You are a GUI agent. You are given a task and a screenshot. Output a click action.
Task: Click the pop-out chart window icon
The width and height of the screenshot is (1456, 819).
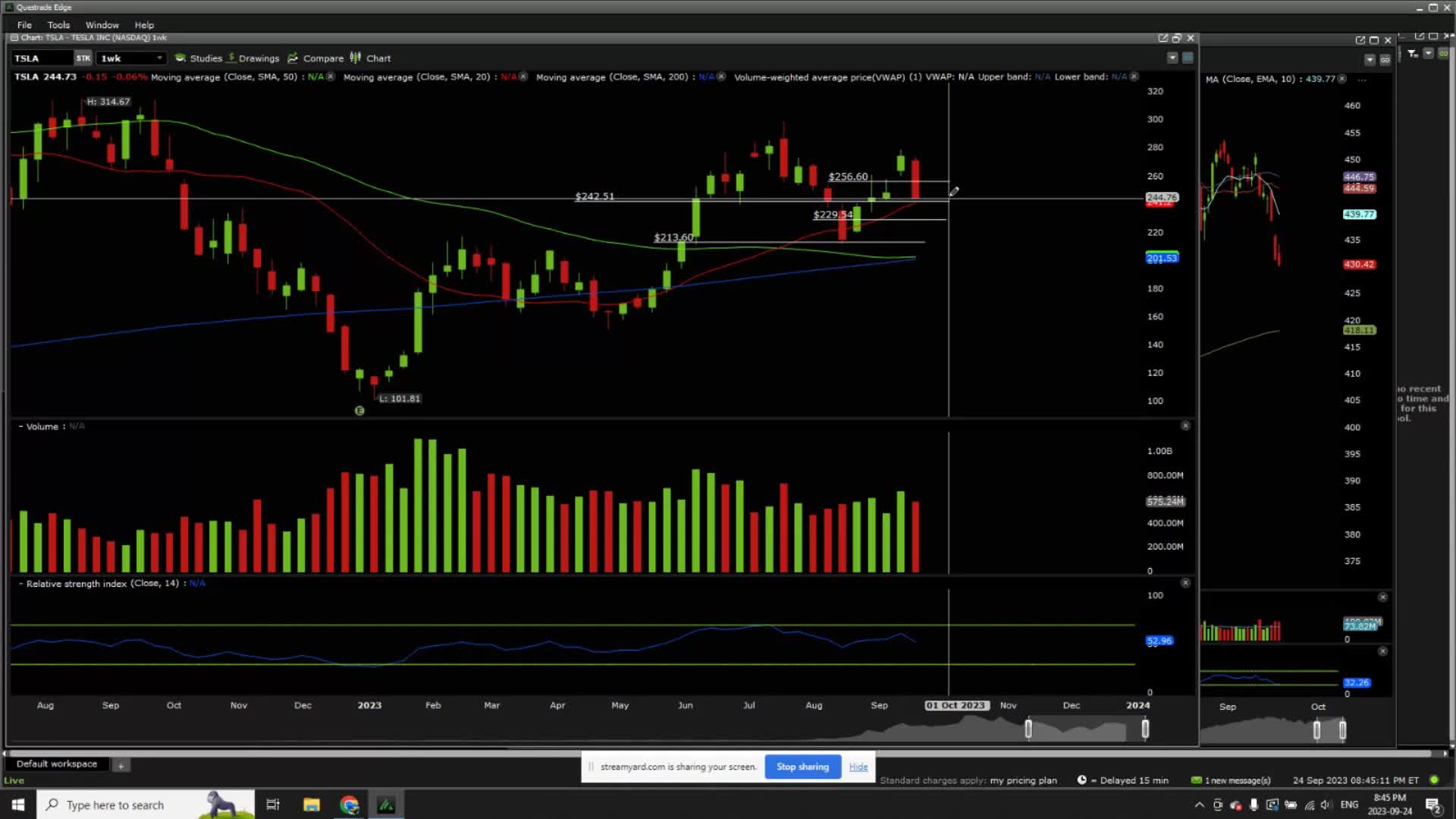[1163, 37]
